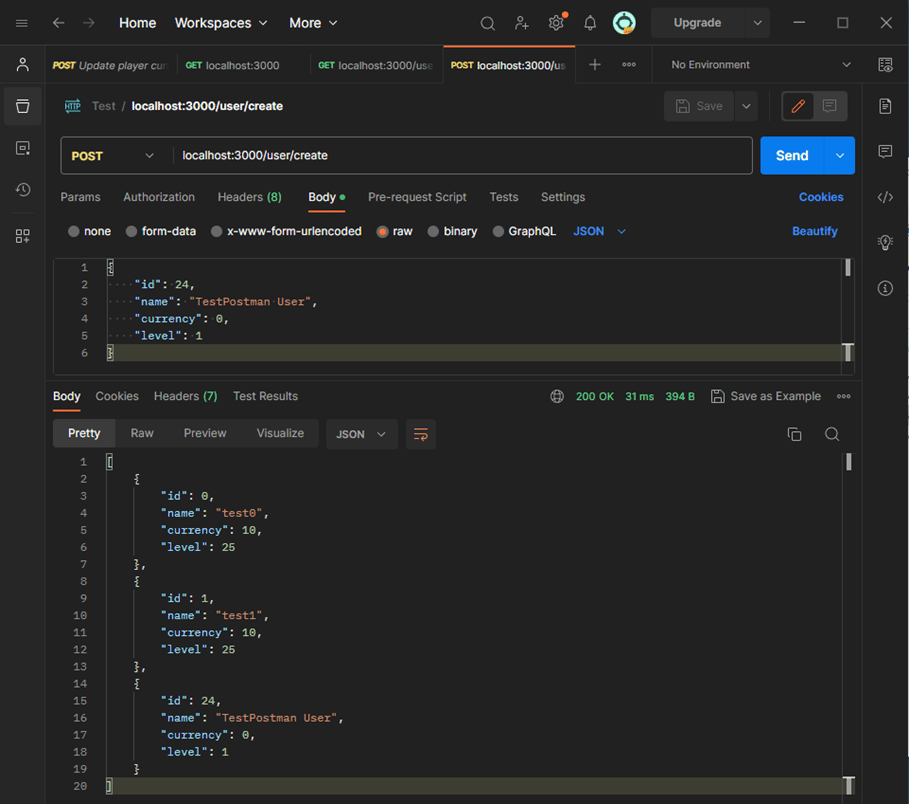909x804 pixels.
Task: Show the Raw response view
Action: [142, 434]
